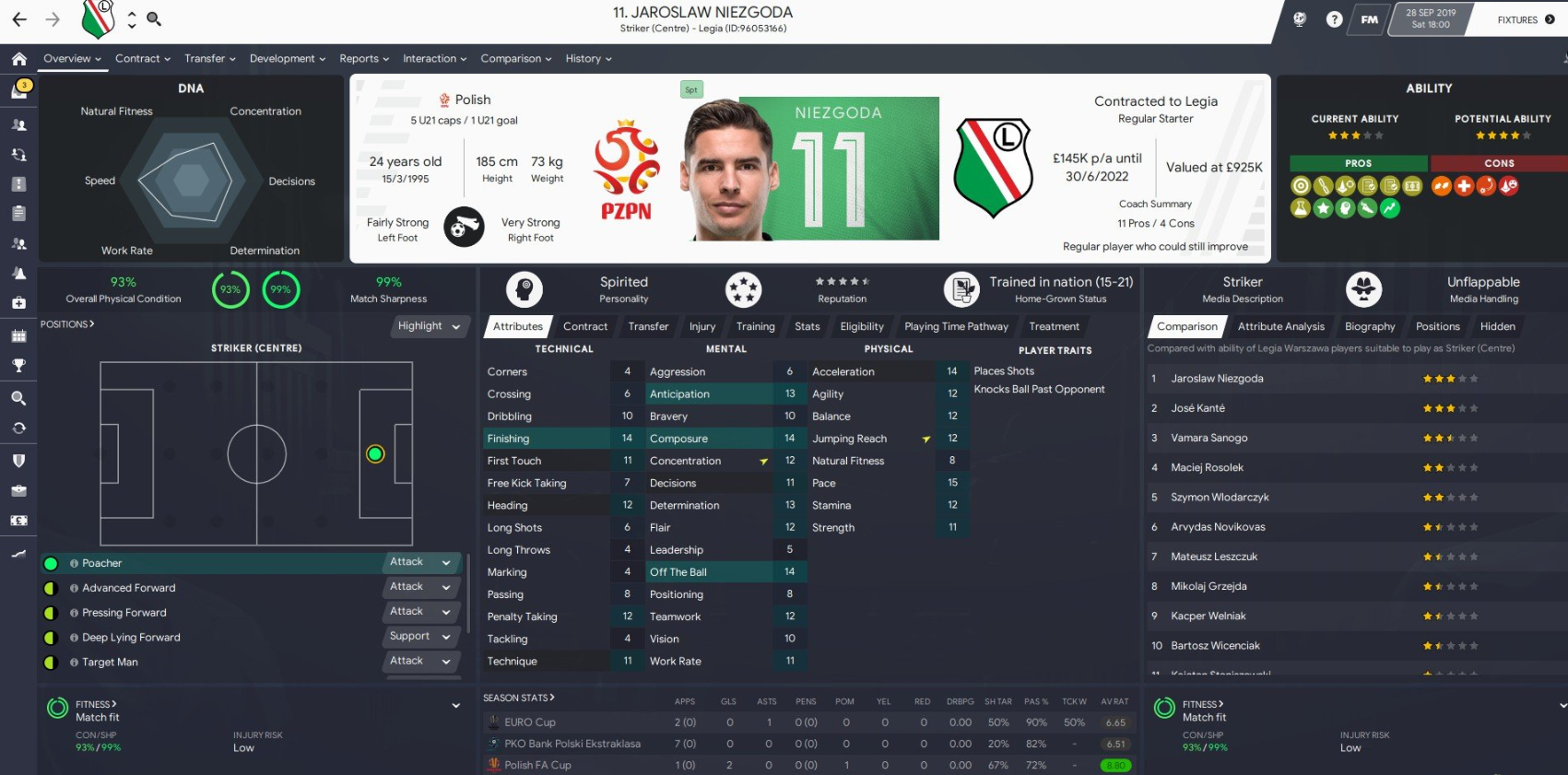Open the search magnifier icon
This screenshot has width=1568, height=775.
[154, 18]
